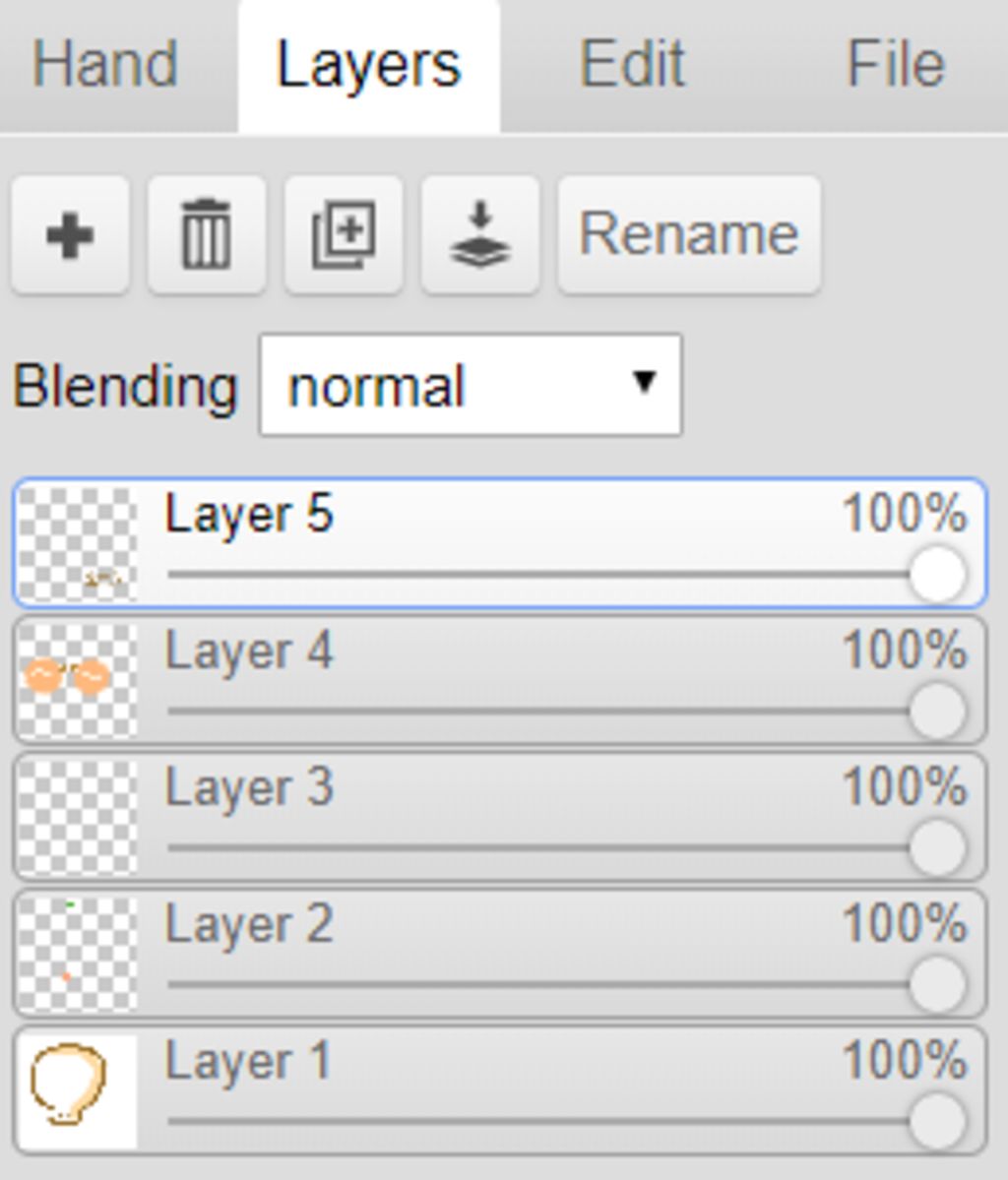Click the Layer 1 opacity slider handle
This screenshot has width=1008, height=1180.
[937, 1121]
